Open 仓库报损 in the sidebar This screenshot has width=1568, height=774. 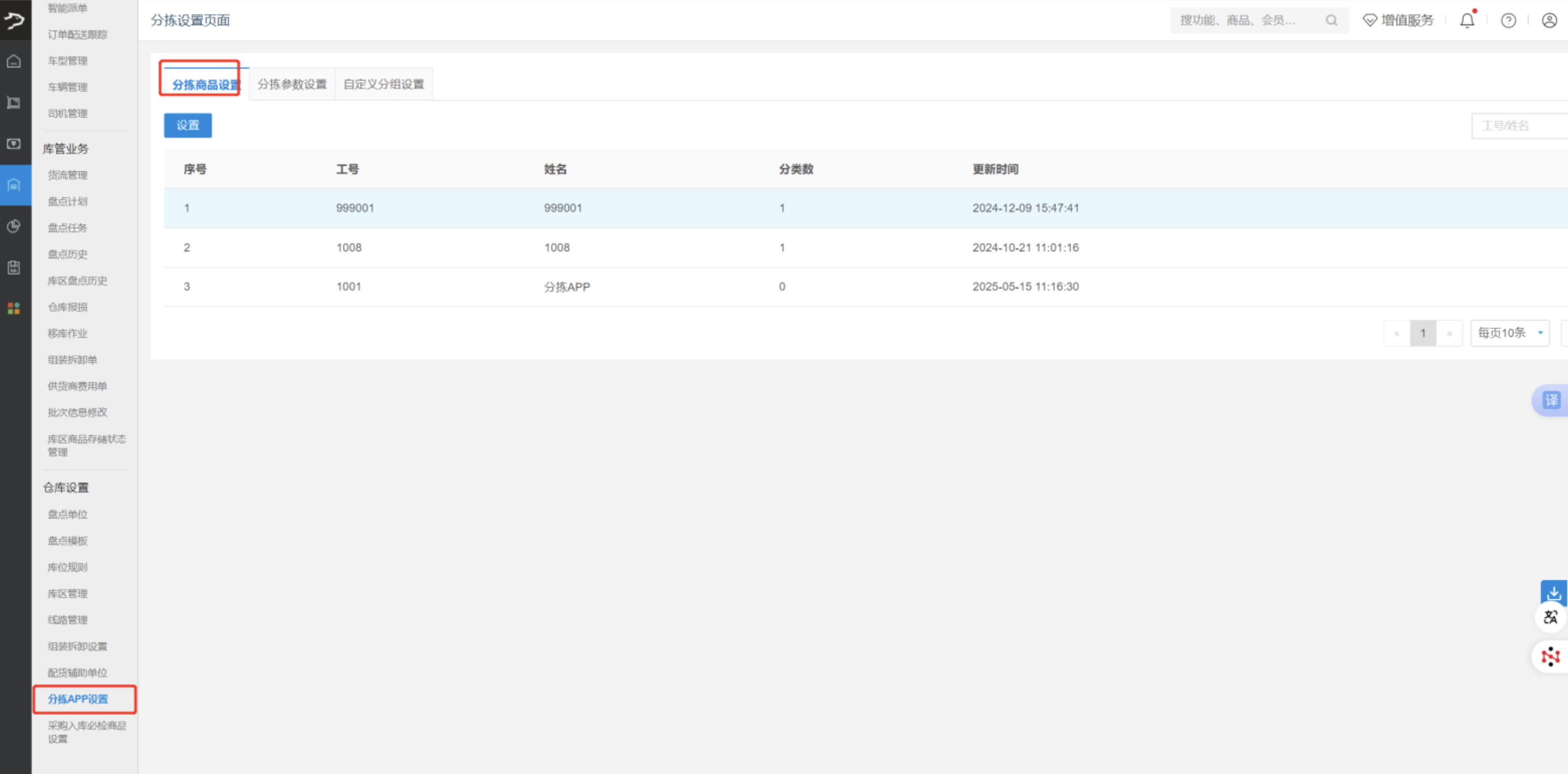[67, 307]
